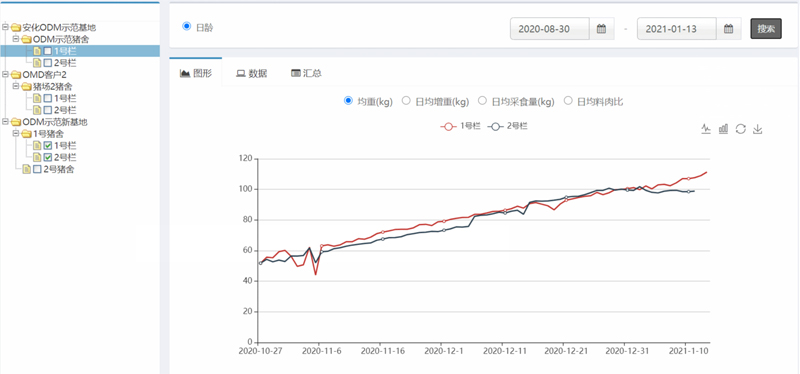The image size is (800, 374).
Task: Collapse OMD客户2 tree node
Action: (x=6, y=74)
